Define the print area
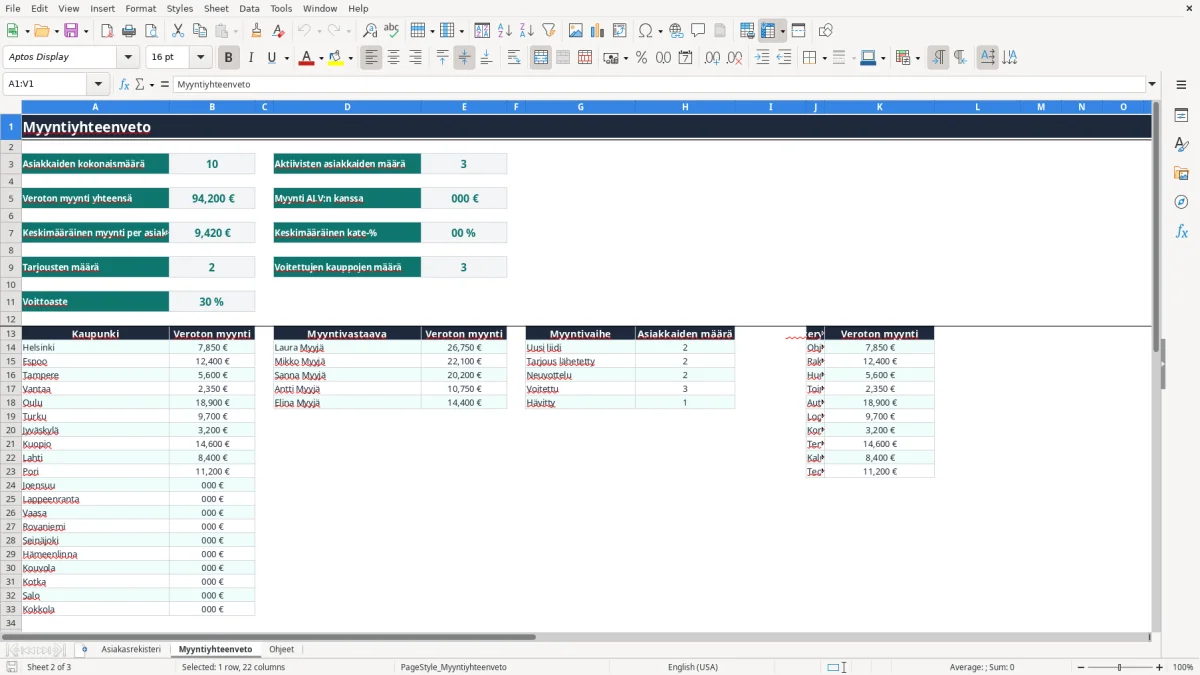Screen dimensions: 1200x675 [747, 31]
